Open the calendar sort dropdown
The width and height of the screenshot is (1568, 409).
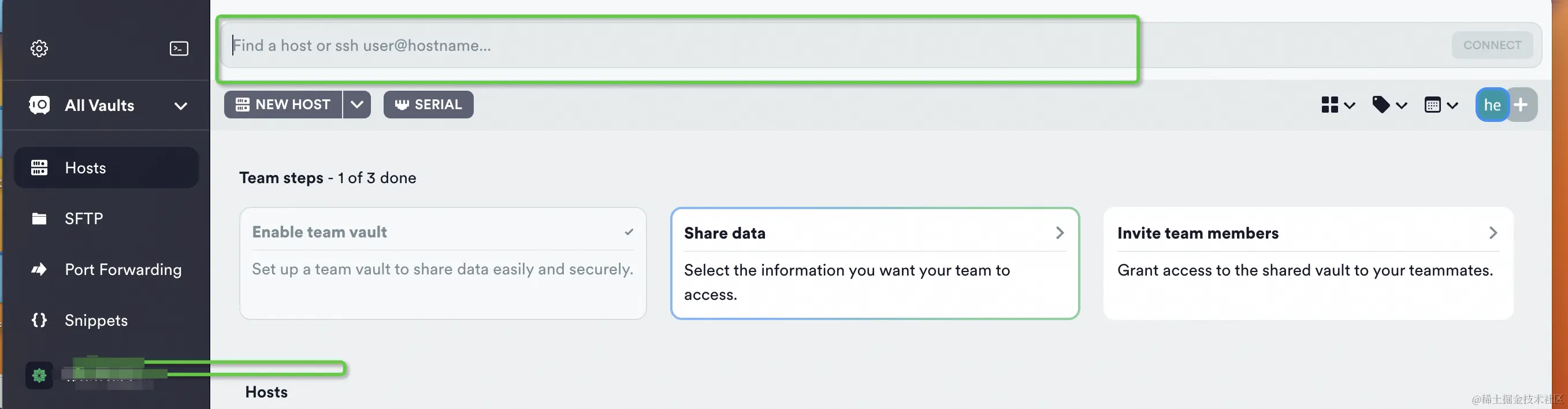click(x=1441, y=105)
